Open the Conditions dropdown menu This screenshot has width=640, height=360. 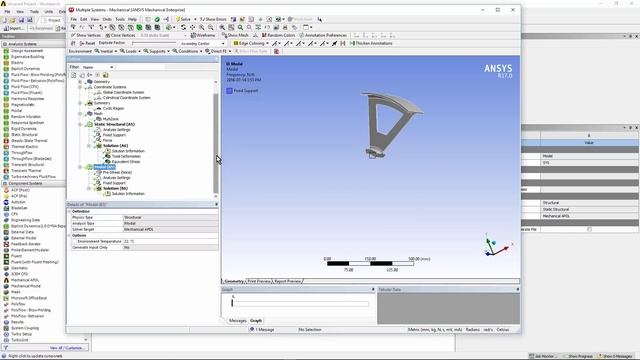pyautogui.click(x=187, y=51)
